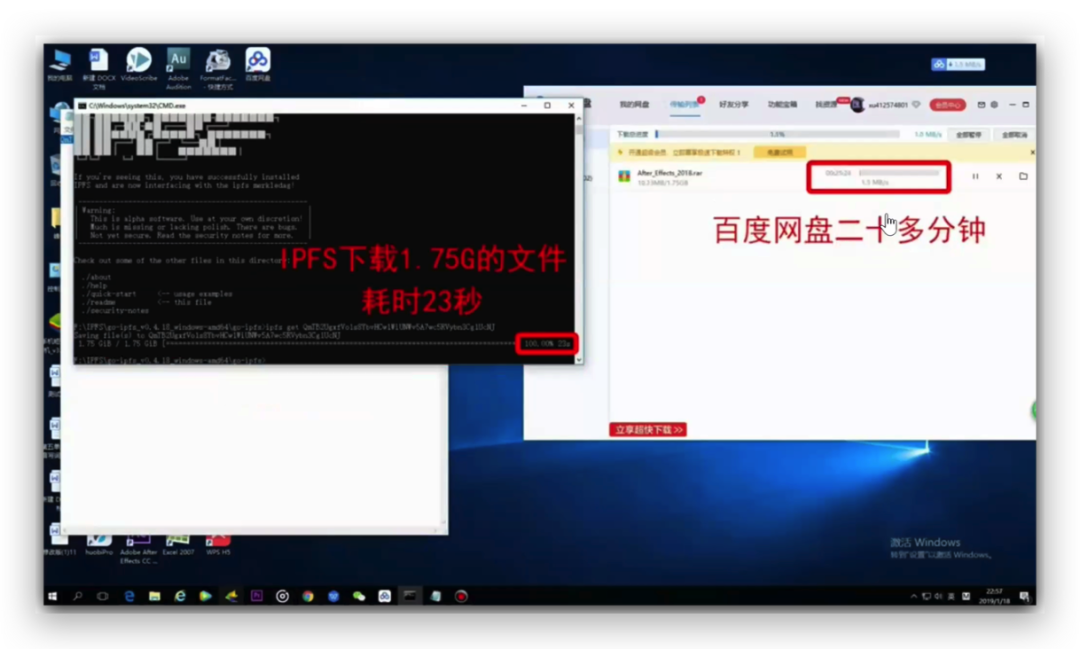The width and height of the screenshot is (1080, 649).
Task: Open the notification center icon
Action: pyautogui.click(x=1024, y=596)
